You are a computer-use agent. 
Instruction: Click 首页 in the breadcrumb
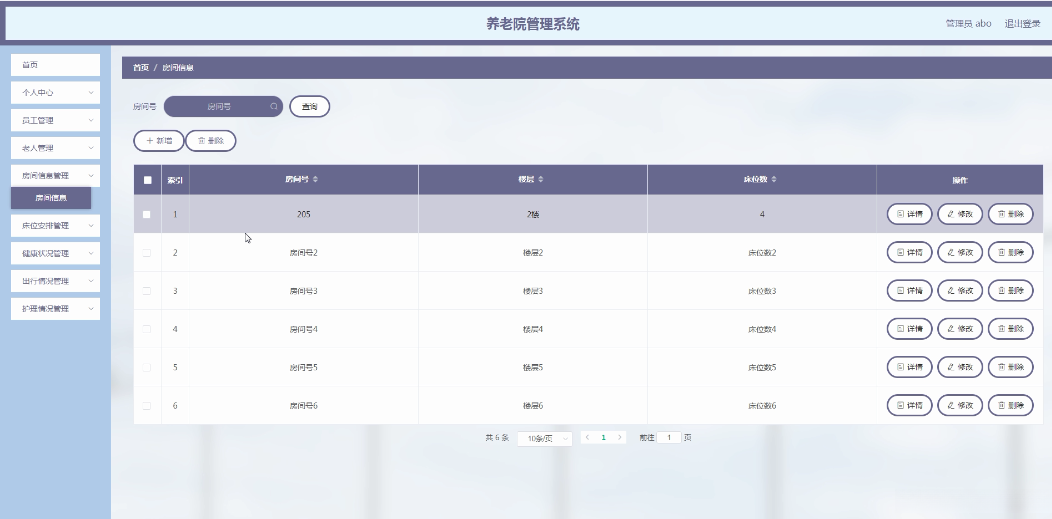click(x=140, y=68)
